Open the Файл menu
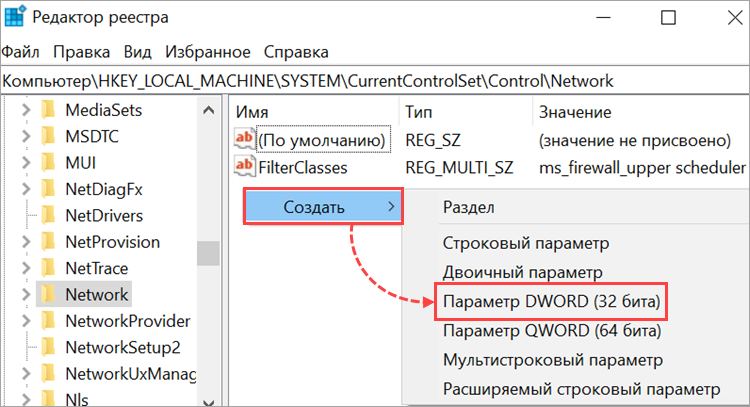The width and height of the screenshot is (750, 407). 21,52
